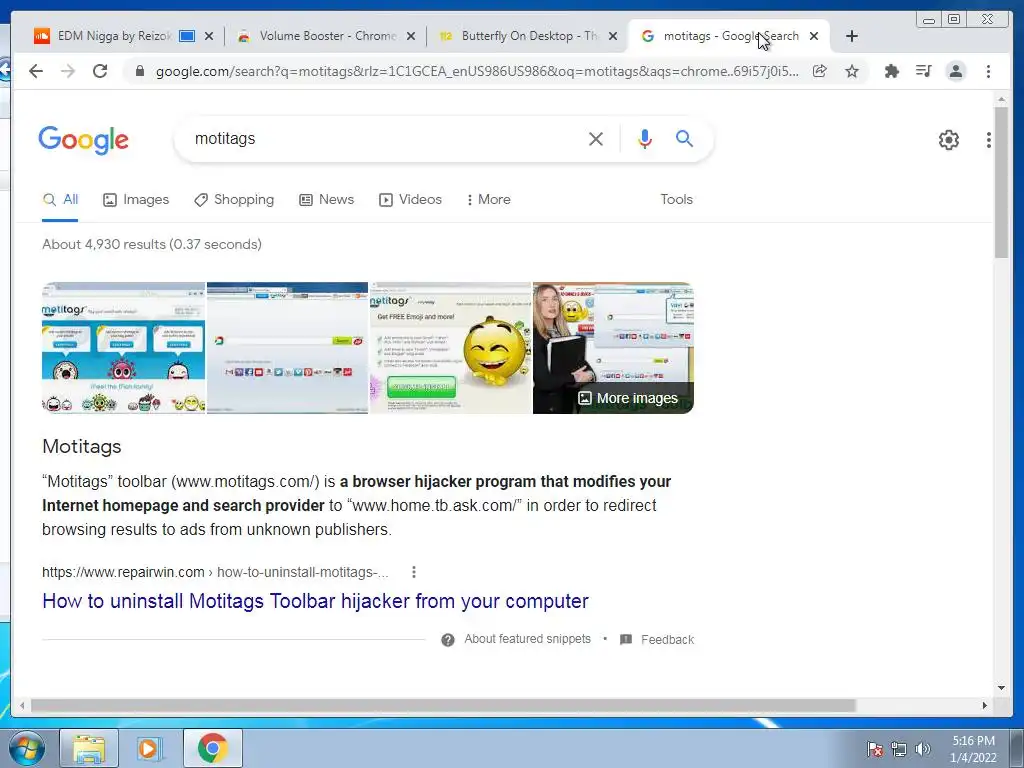Open Action Center flag tray icon
Viewport: 1024px width, 768px height.
[874, 749]
